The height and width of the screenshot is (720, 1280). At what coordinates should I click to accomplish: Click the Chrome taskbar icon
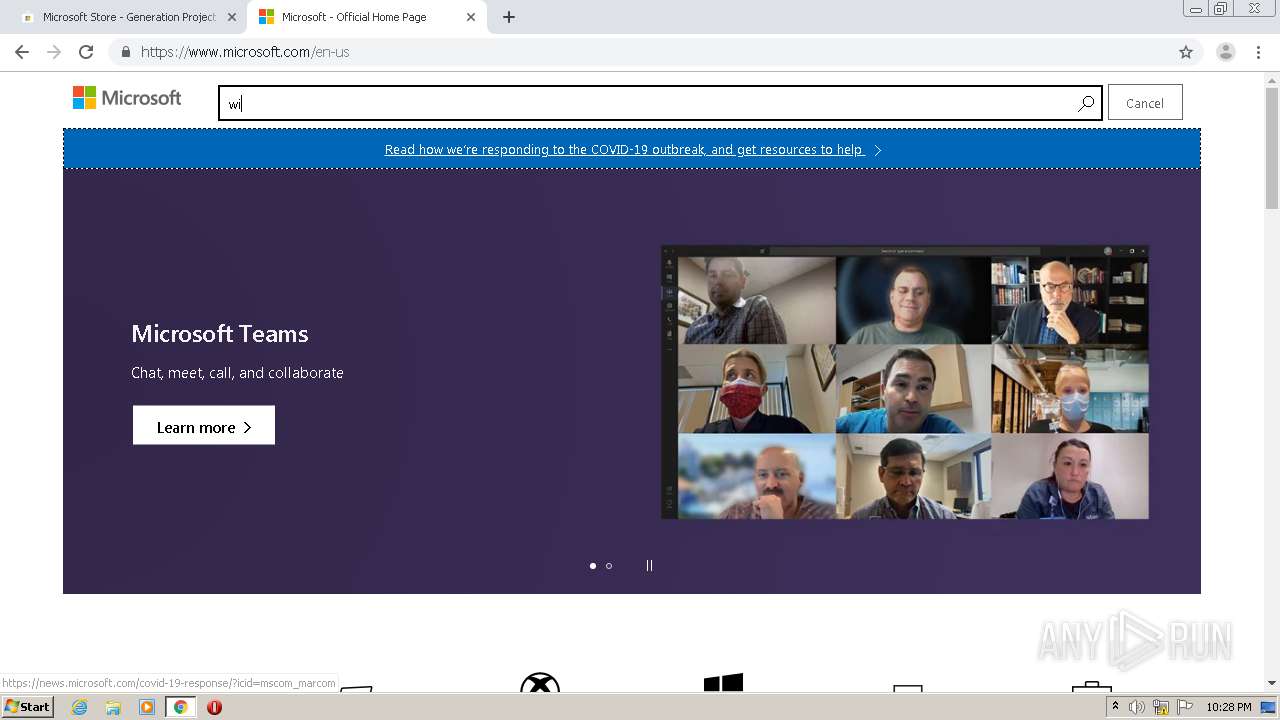point(180,707)
